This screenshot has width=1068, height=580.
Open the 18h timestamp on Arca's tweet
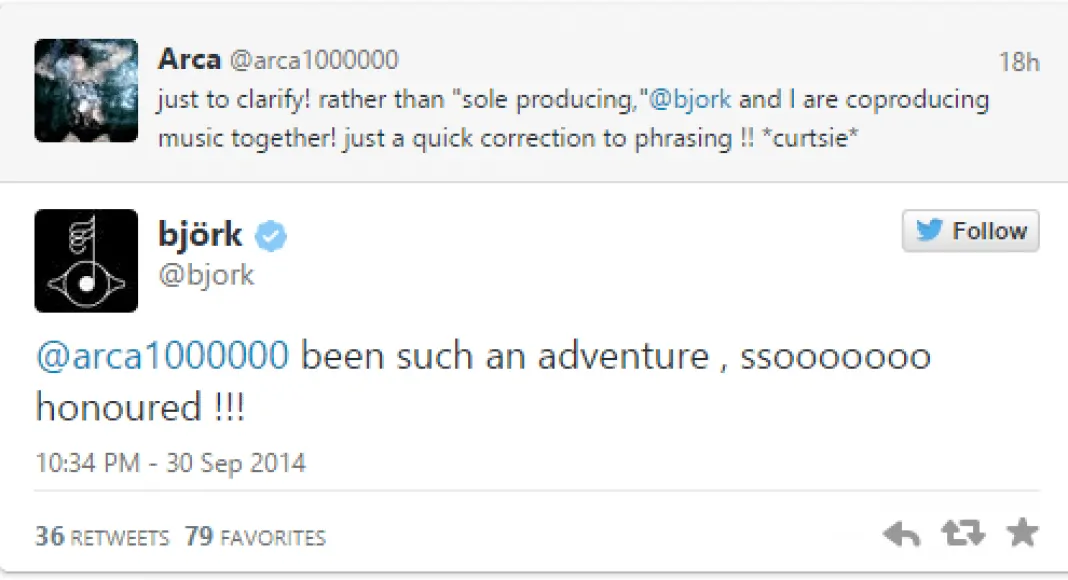coord(1018,62)
